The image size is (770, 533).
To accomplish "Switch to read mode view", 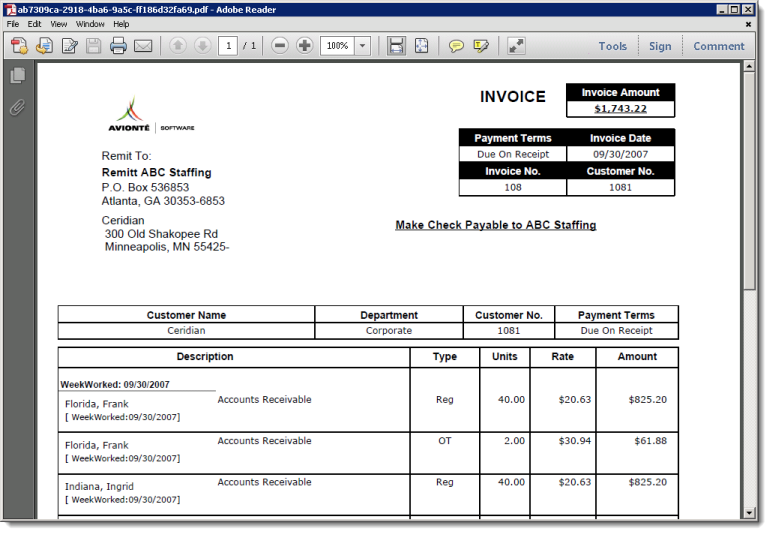I will (516, 46).
